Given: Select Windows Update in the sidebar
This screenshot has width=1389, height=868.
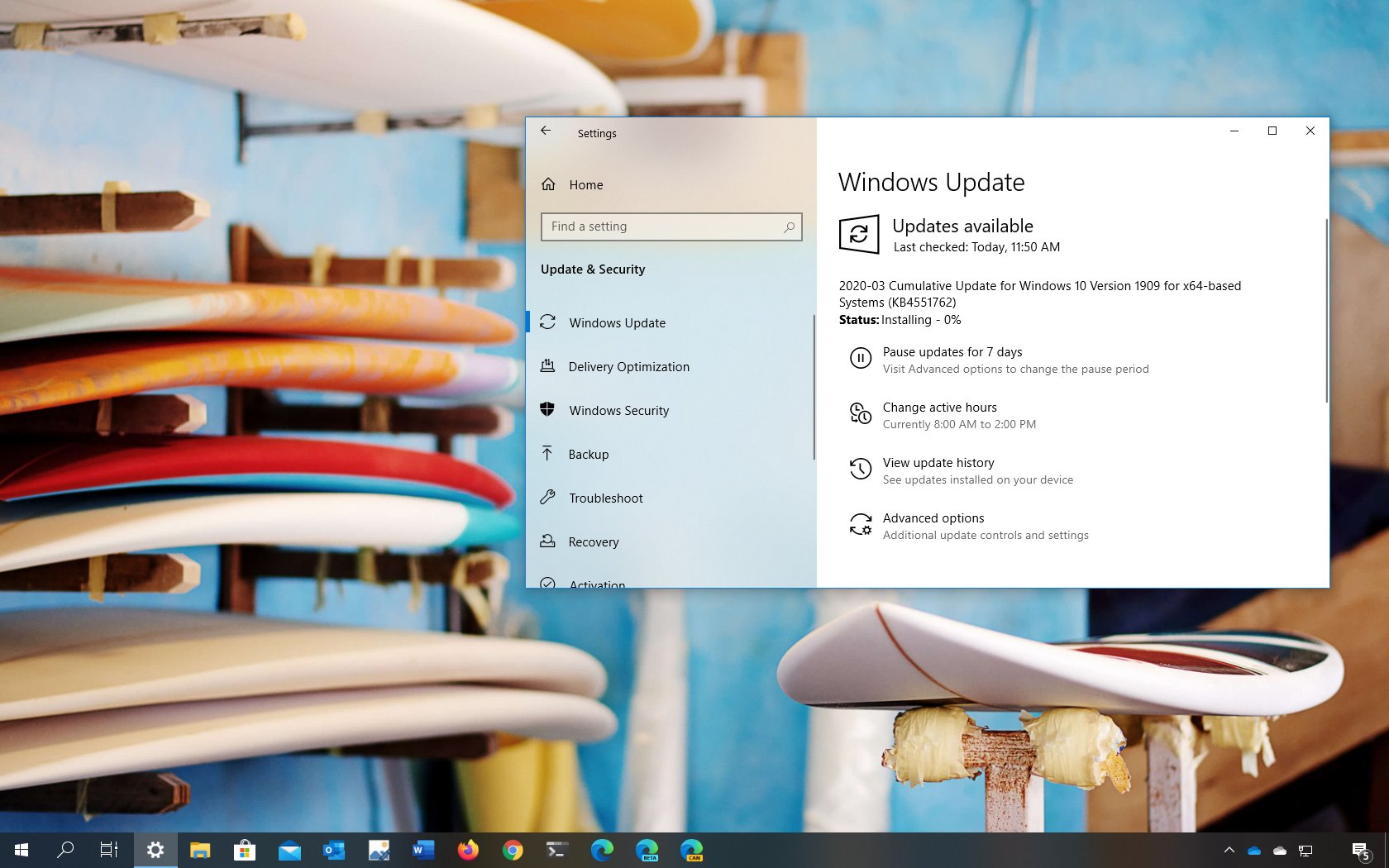Looking at the screenshot, I should (617, 322).
